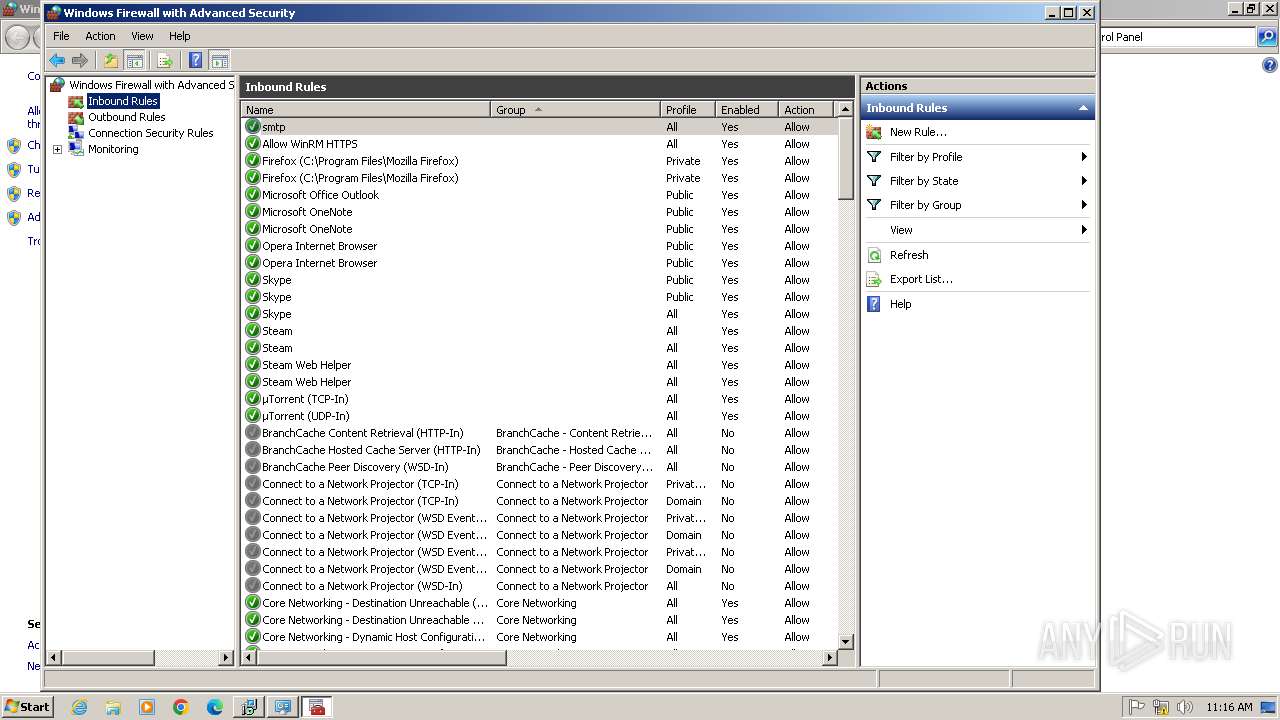Screen dimensions: 1280x720
Task: Click the Up one level folder icon
Action: [111, 61]
